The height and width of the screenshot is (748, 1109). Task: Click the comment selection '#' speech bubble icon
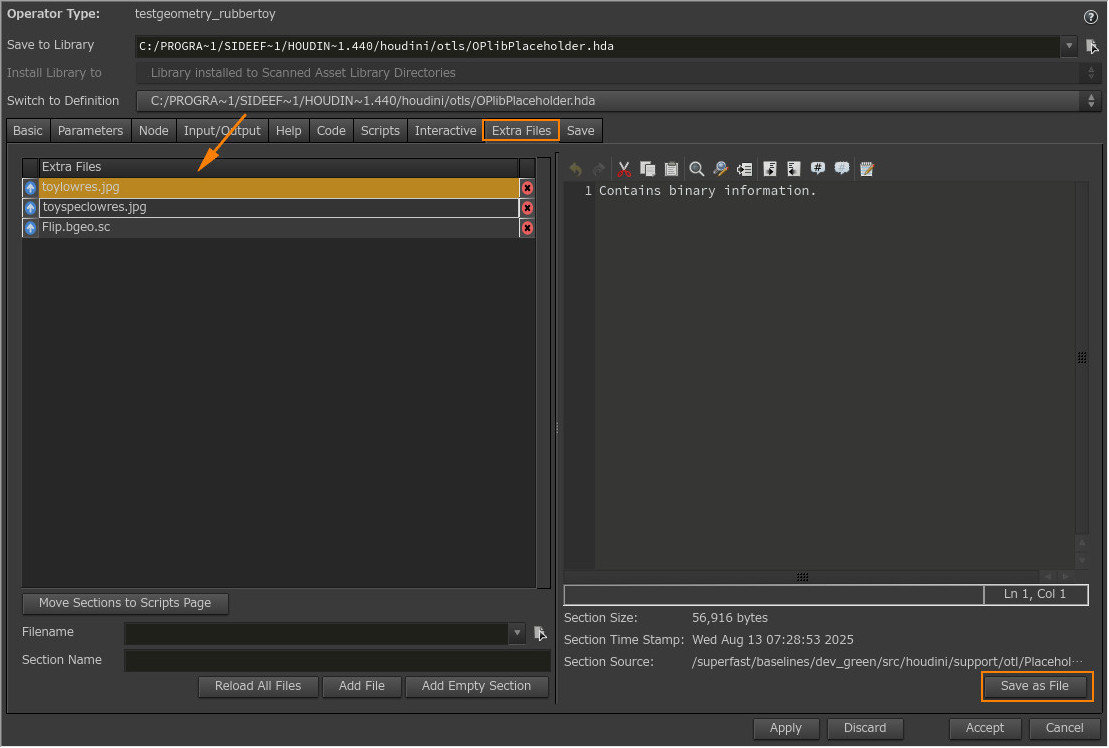point(818,169)
